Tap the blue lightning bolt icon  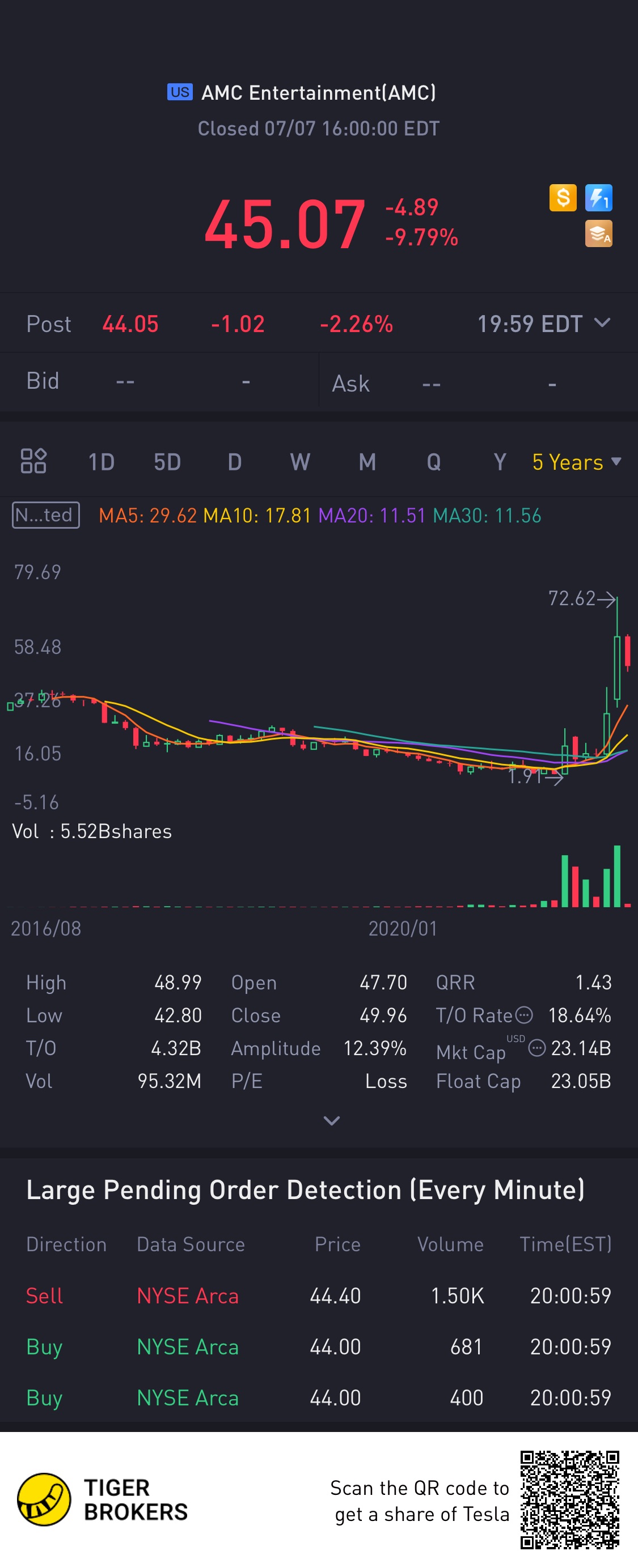click(598, 198)
